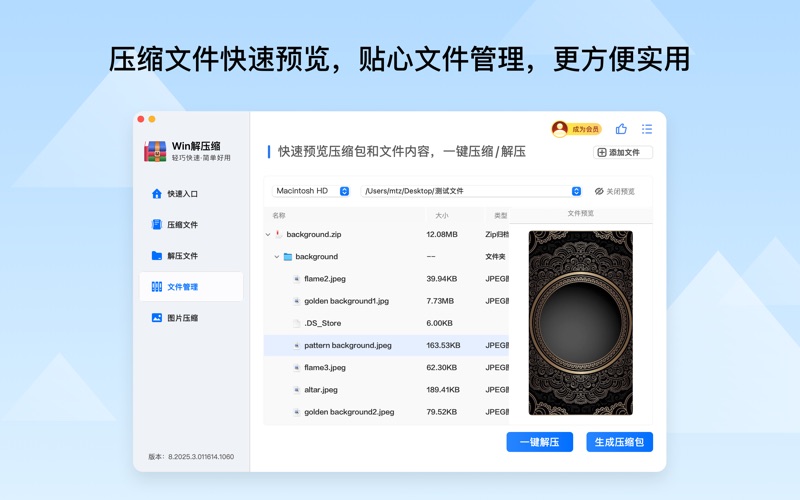Click the file icon of flame3.jpeg

296,367
